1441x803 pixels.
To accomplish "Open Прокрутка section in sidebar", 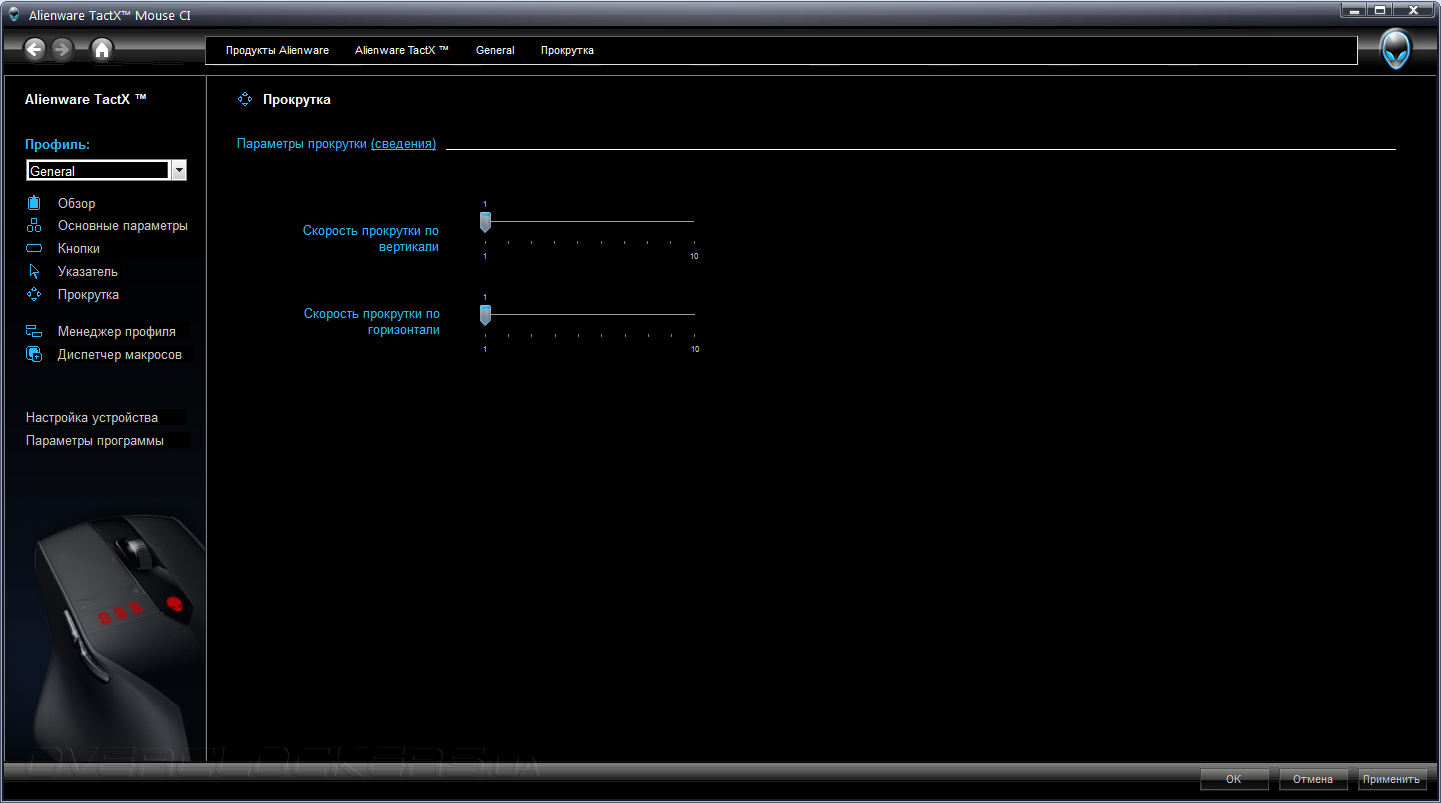I will point(88,294).
